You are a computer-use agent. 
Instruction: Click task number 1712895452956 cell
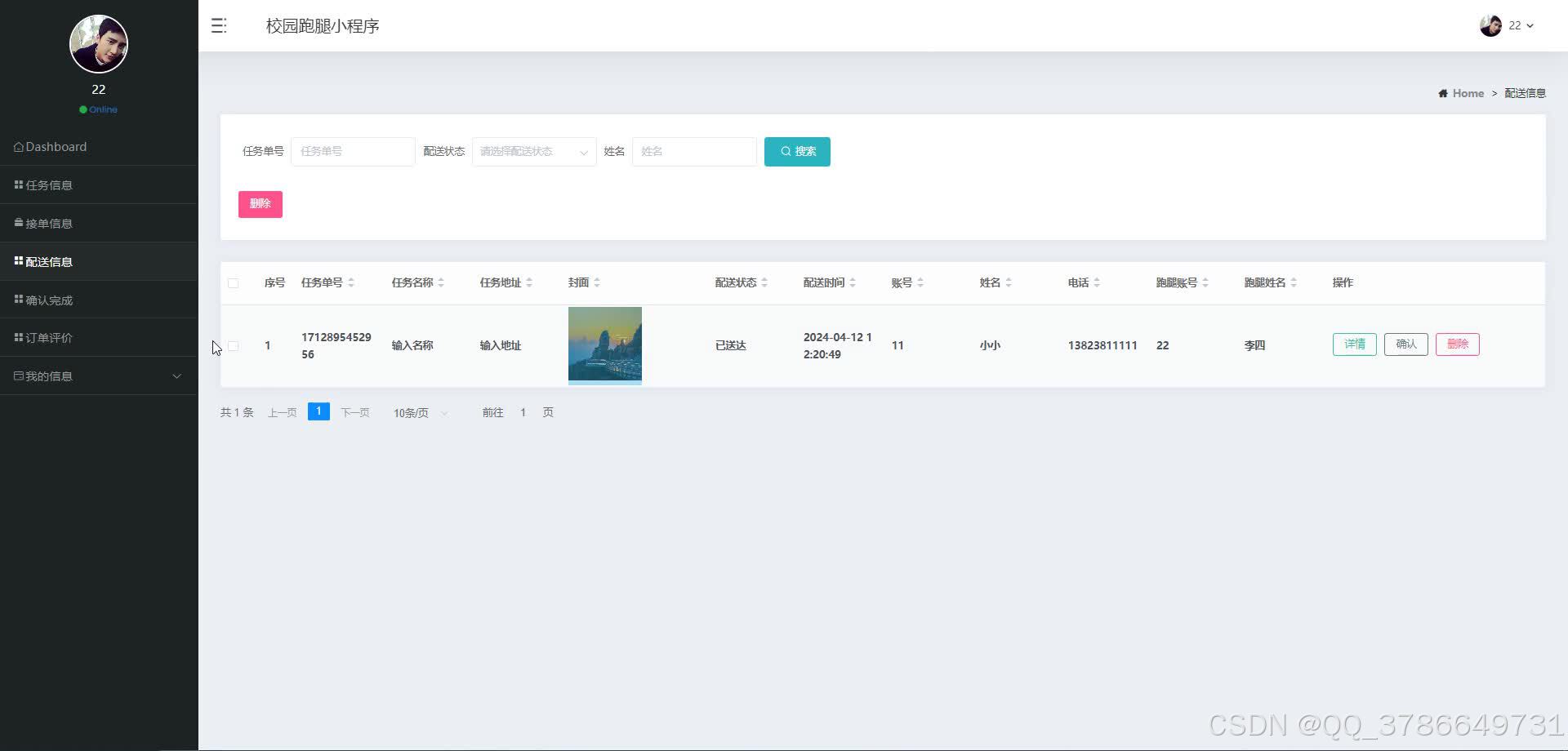[336, 346]
